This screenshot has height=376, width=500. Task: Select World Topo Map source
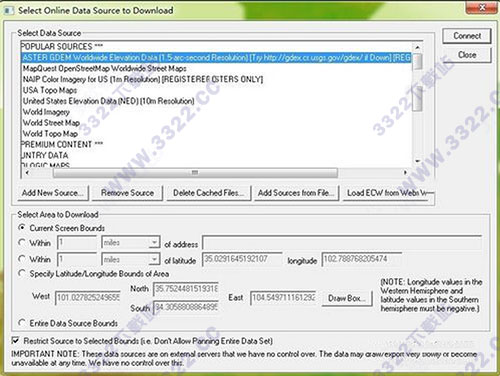click(50, 134)
